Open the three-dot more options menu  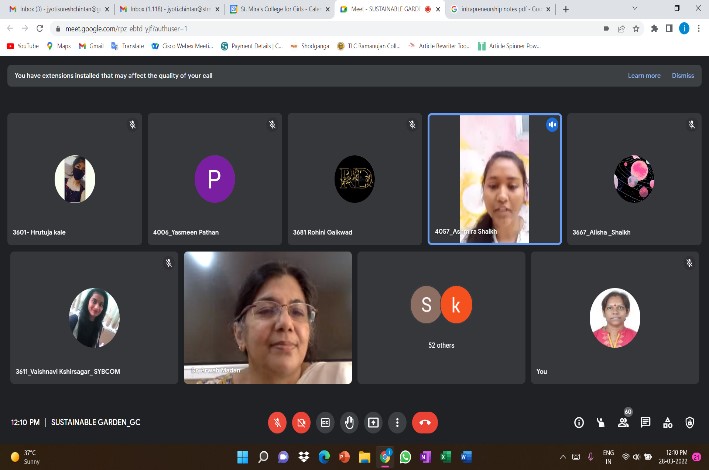[x=397, y=422]
